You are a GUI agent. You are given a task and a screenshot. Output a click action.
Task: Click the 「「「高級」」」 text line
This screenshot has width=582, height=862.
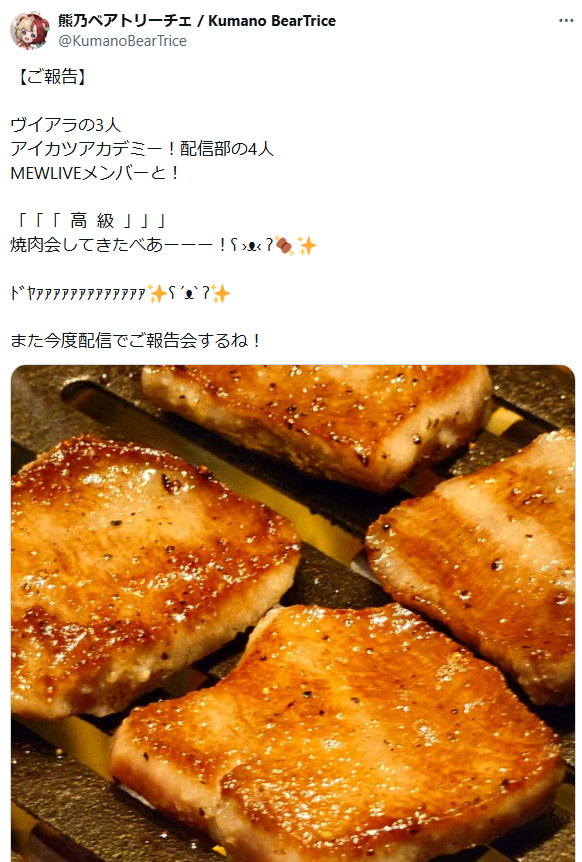[91, 221]
